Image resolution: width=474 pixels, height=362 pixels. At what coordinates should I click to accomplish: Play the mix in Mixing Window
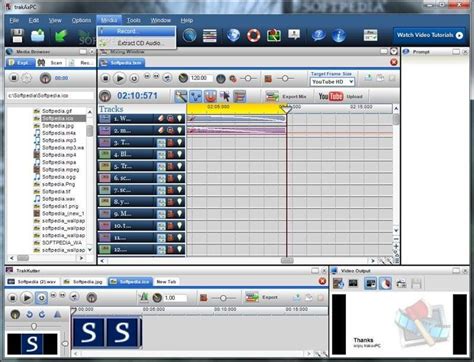[x=119, y=78]
